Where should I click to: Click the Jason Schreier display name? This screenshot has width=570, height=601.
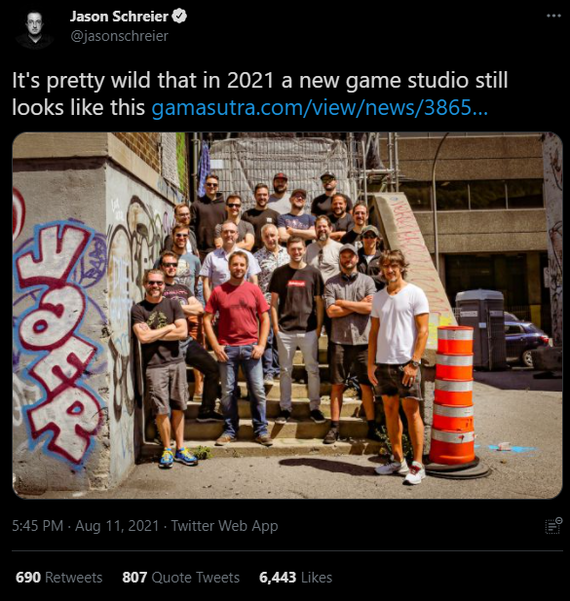pyautogui.click(x=119, y=16)
